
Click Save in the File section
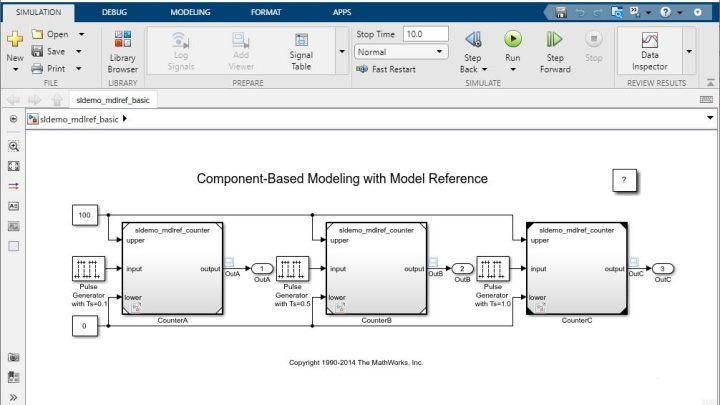[x=48, y=51]
